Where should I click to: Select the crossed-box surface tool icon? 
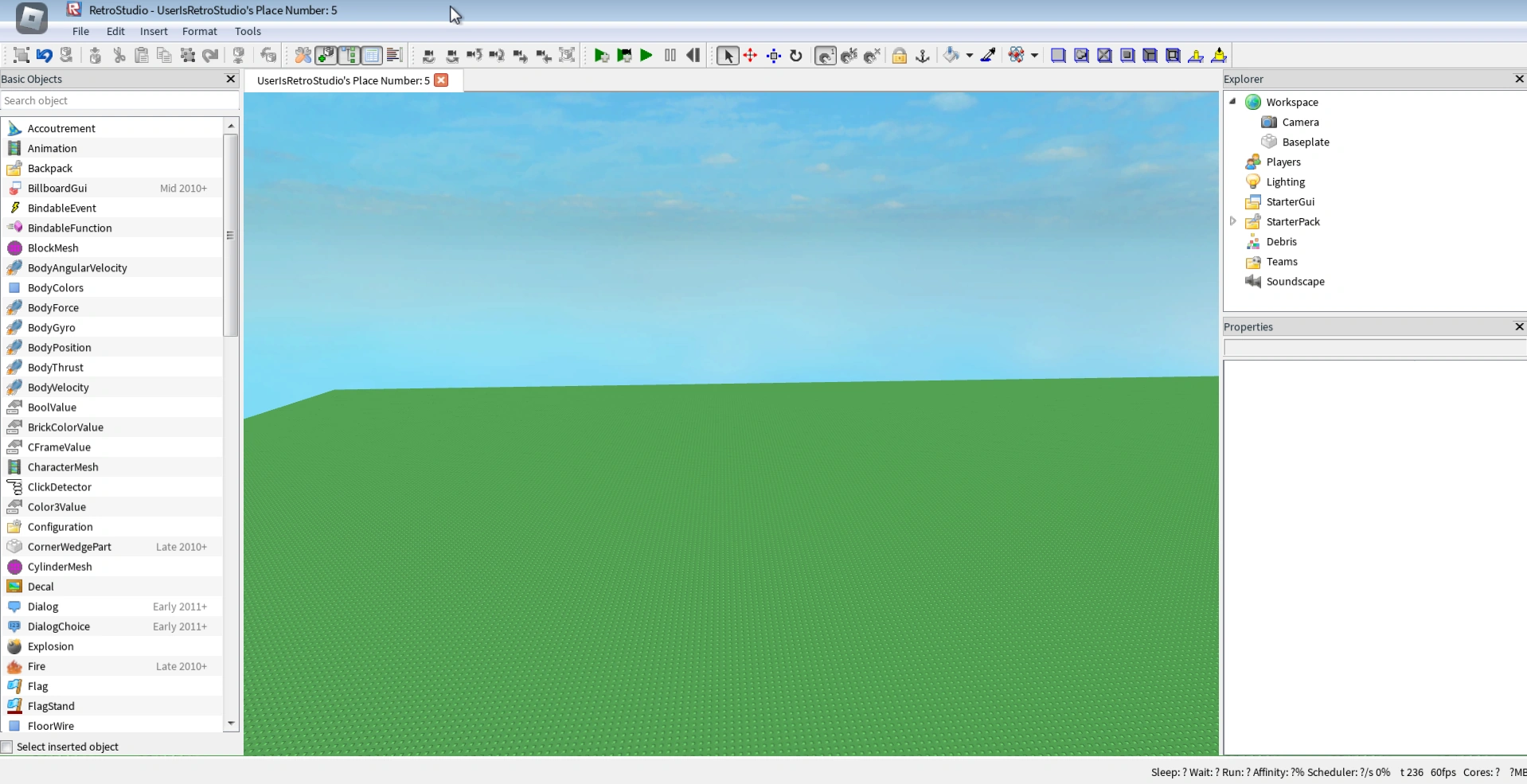pyautogui.click(x=1104, y=55)
